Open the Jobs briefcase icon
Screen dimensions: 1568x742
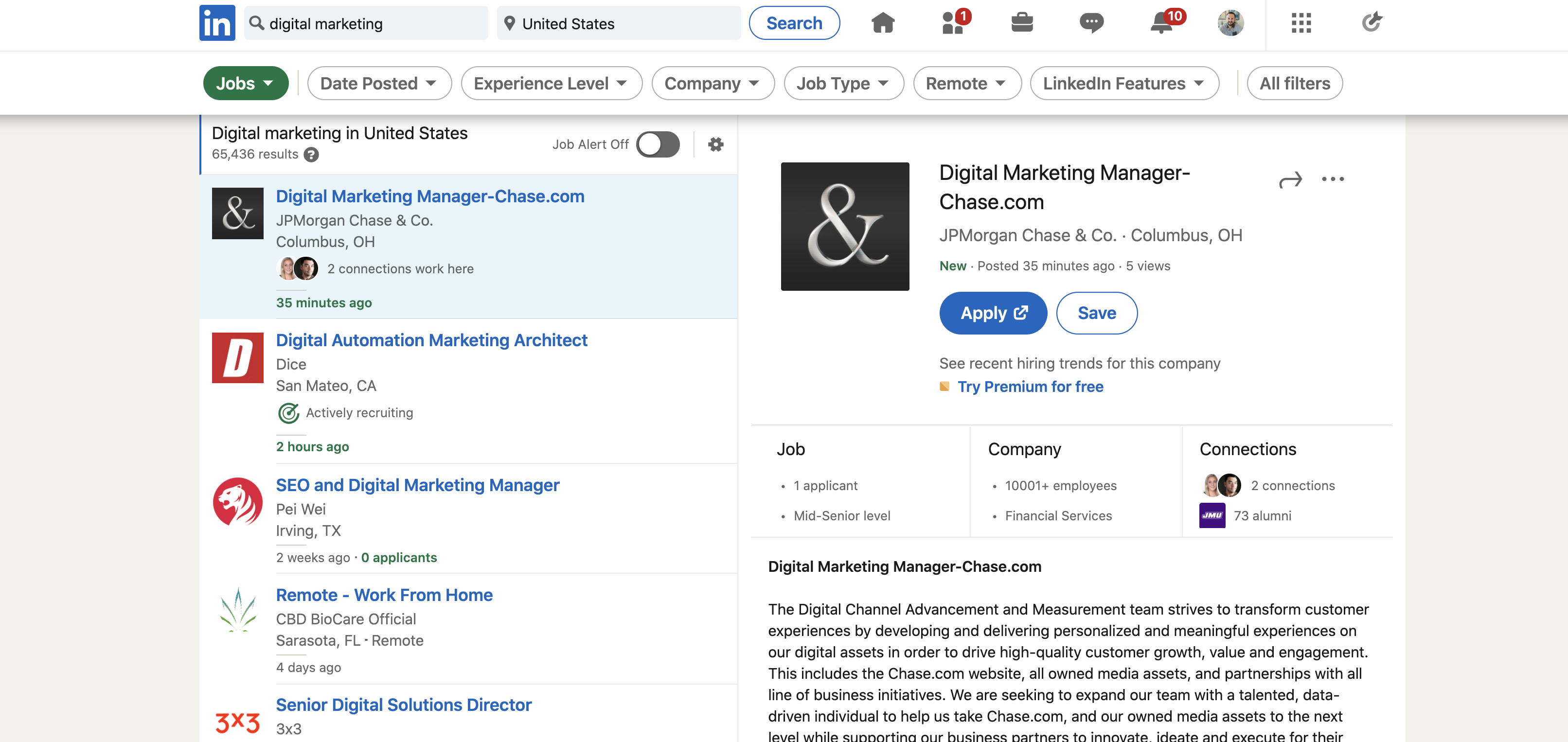tap(1022, 22)
